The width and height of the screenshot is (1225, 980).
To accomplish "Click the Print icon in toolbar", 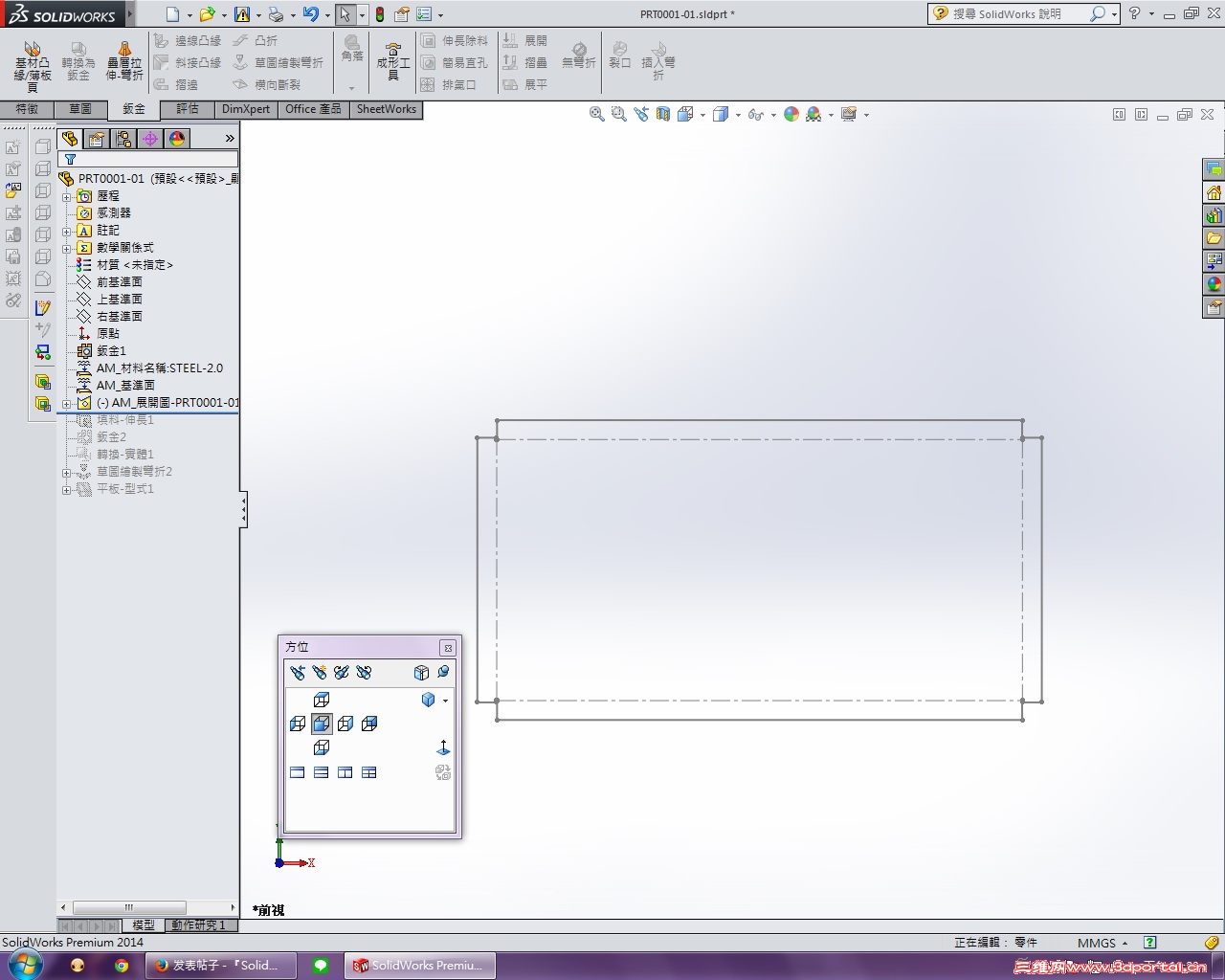I will [x=276, y=14].
